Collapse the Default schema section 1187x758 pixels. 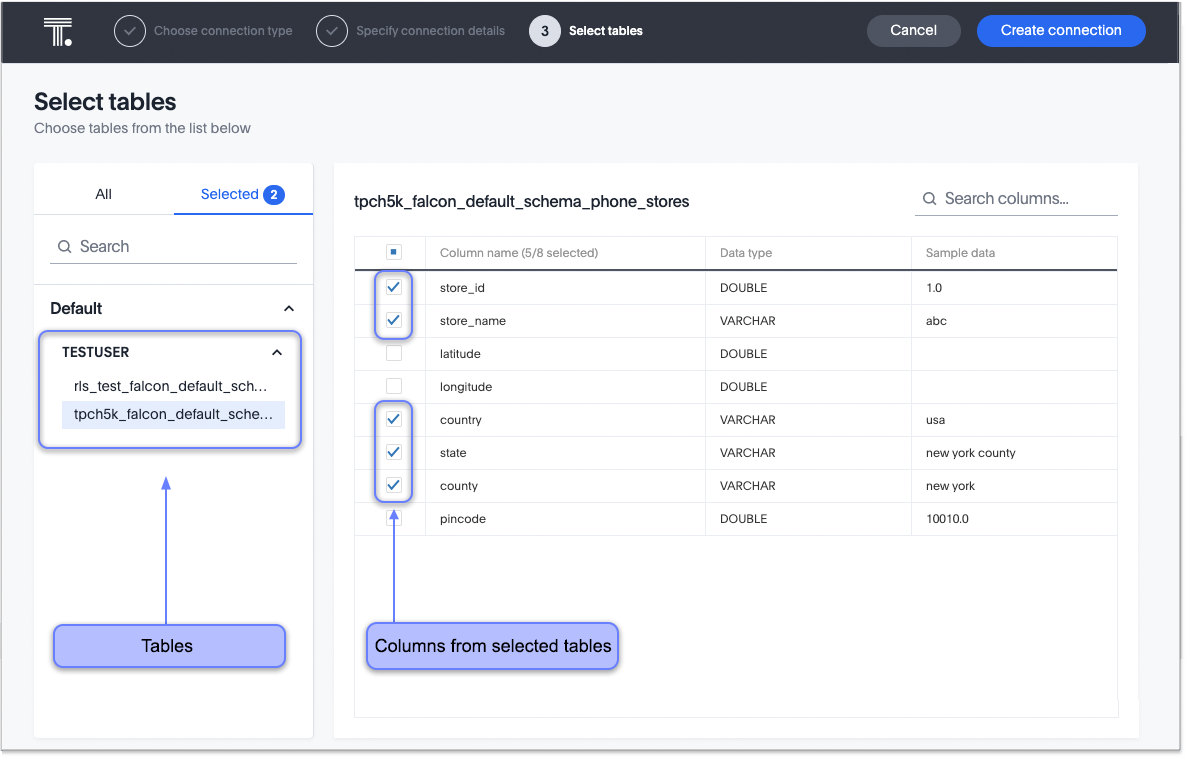pyautogui.click(x=289, y=308)
